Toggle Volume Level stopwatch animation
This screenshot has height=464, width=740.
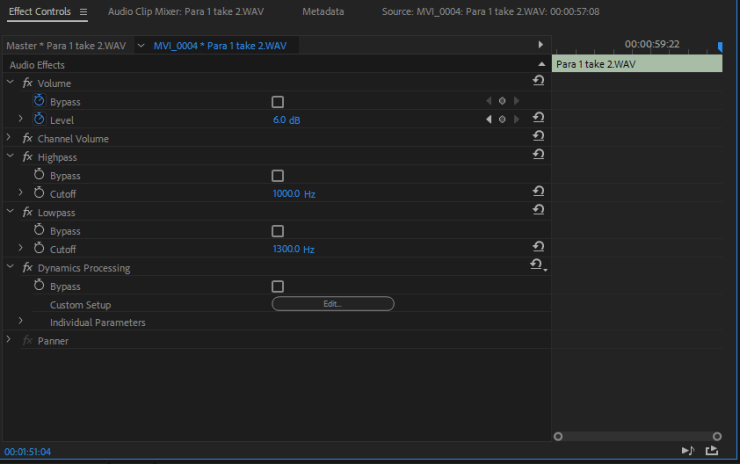click(39, 119)
